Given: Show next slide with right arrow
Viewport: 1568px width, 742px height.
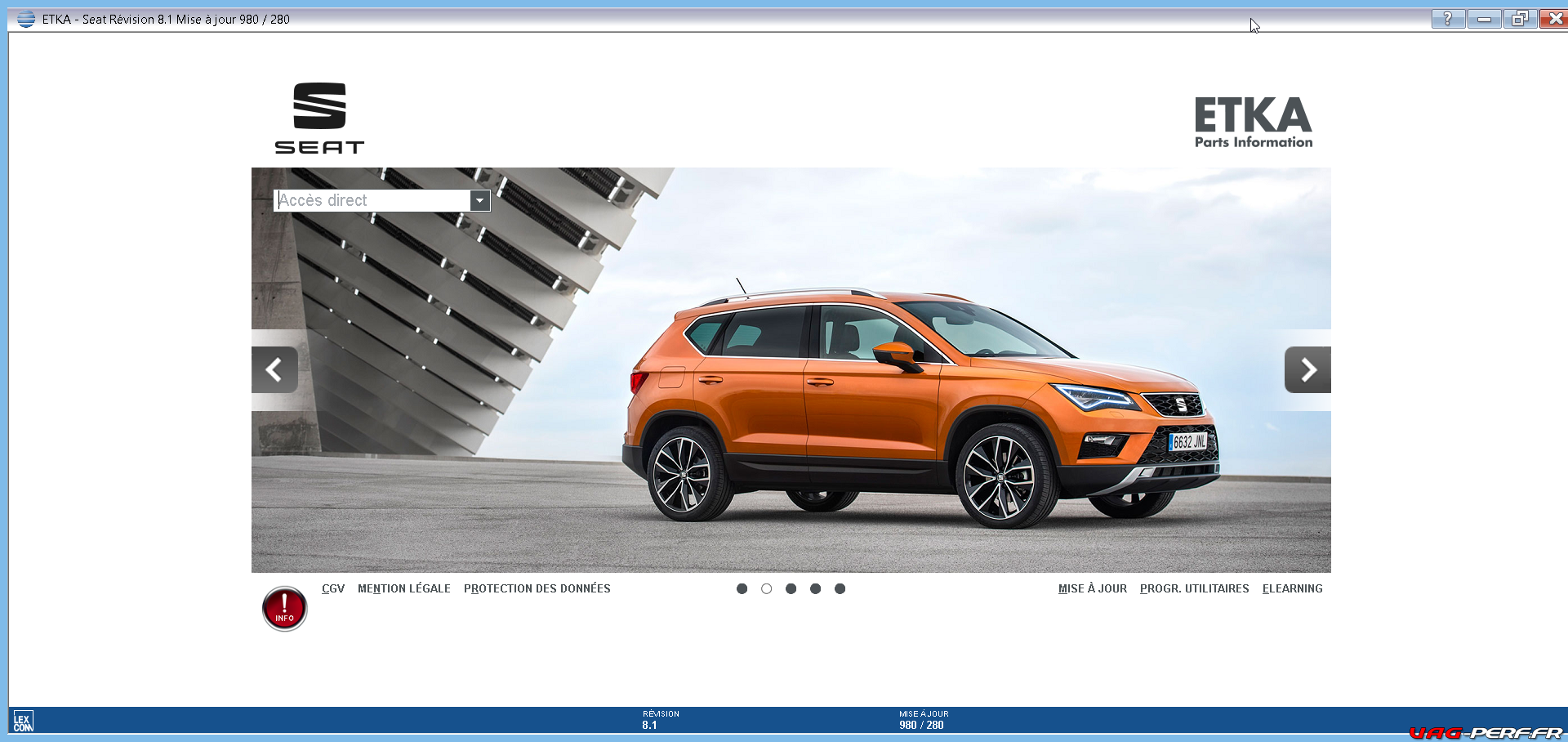Looking at the screenshot, I should (1307, 370).
